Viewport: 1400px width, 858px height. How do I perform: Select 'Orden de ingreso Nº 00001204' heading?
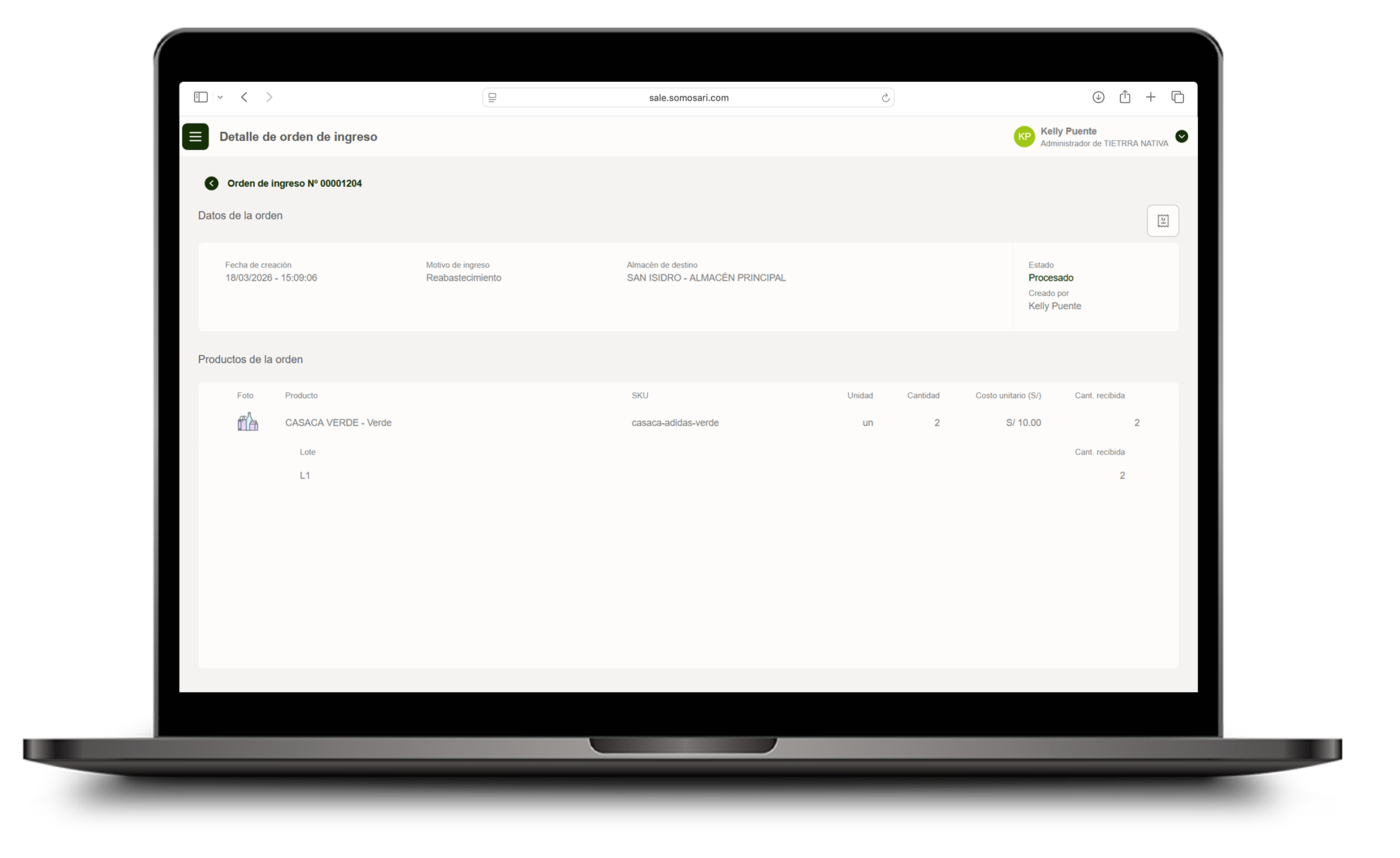(x=294, y=183)
